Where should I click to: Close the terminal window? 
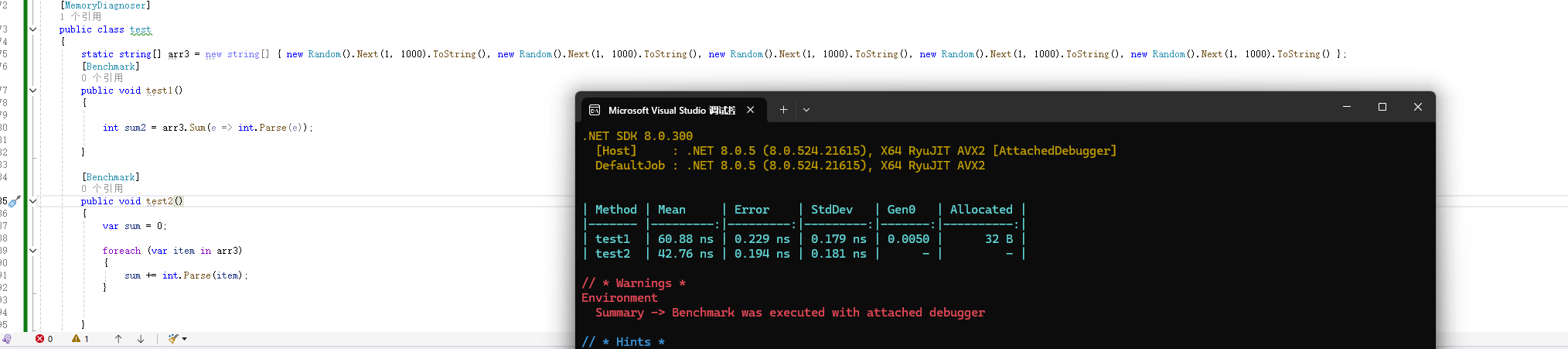[x=1418, y=107]
